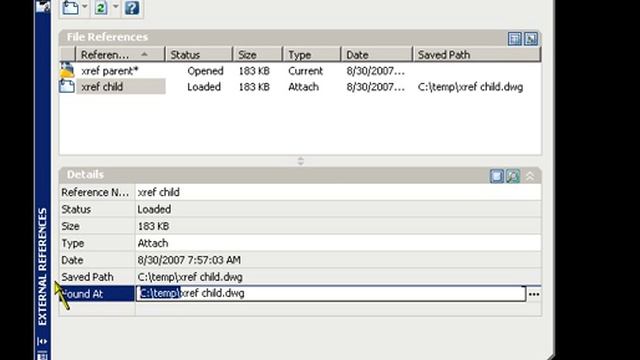The width and height of the screenshot is (640, 360).
Task: Switch to List View in File References
Action: click(x=515, y=39)
